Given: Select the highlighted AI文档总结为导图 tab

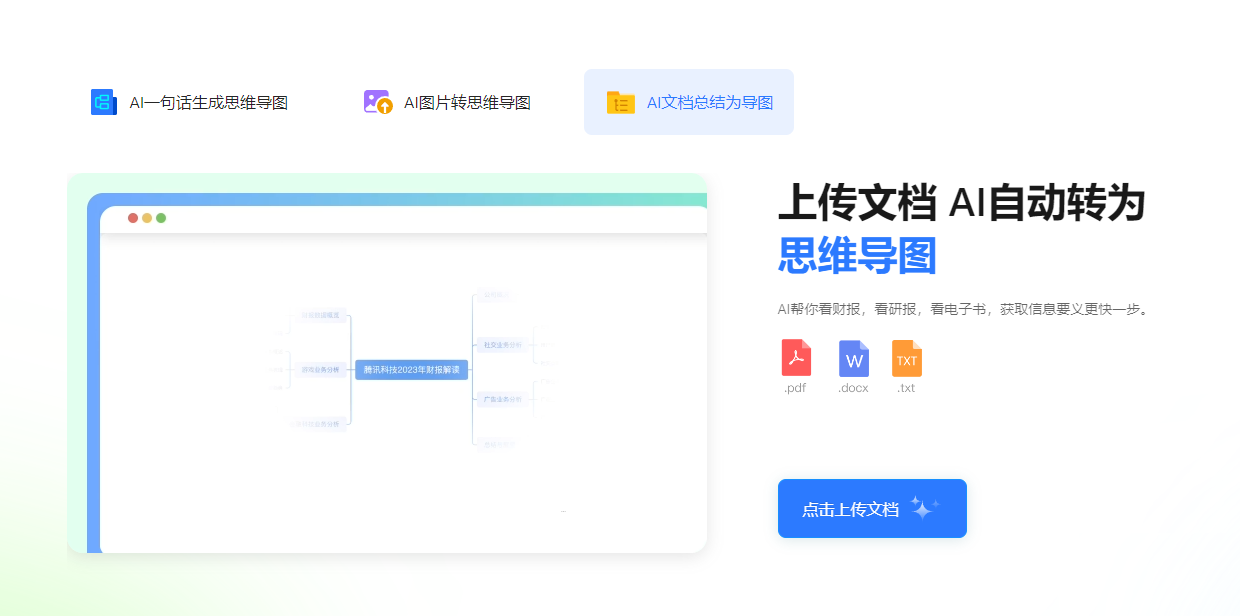Looking at the screenshot, I should (x=689, y=102).
